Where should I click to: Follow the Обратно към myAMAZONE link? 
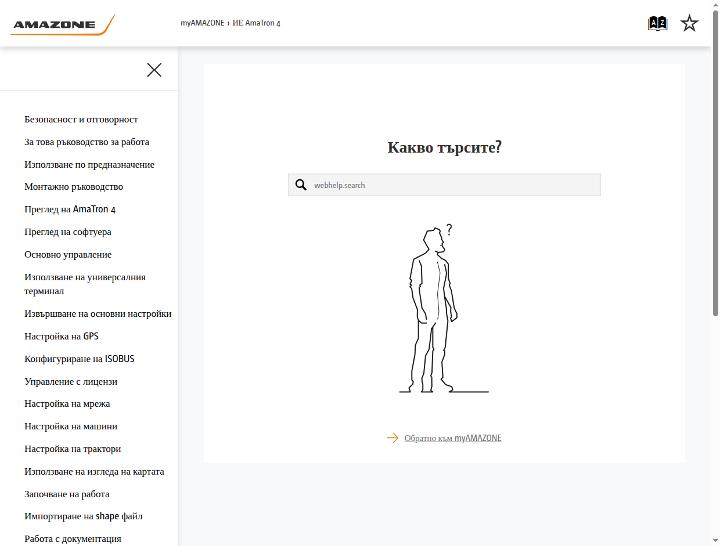[x=453, y=438]
